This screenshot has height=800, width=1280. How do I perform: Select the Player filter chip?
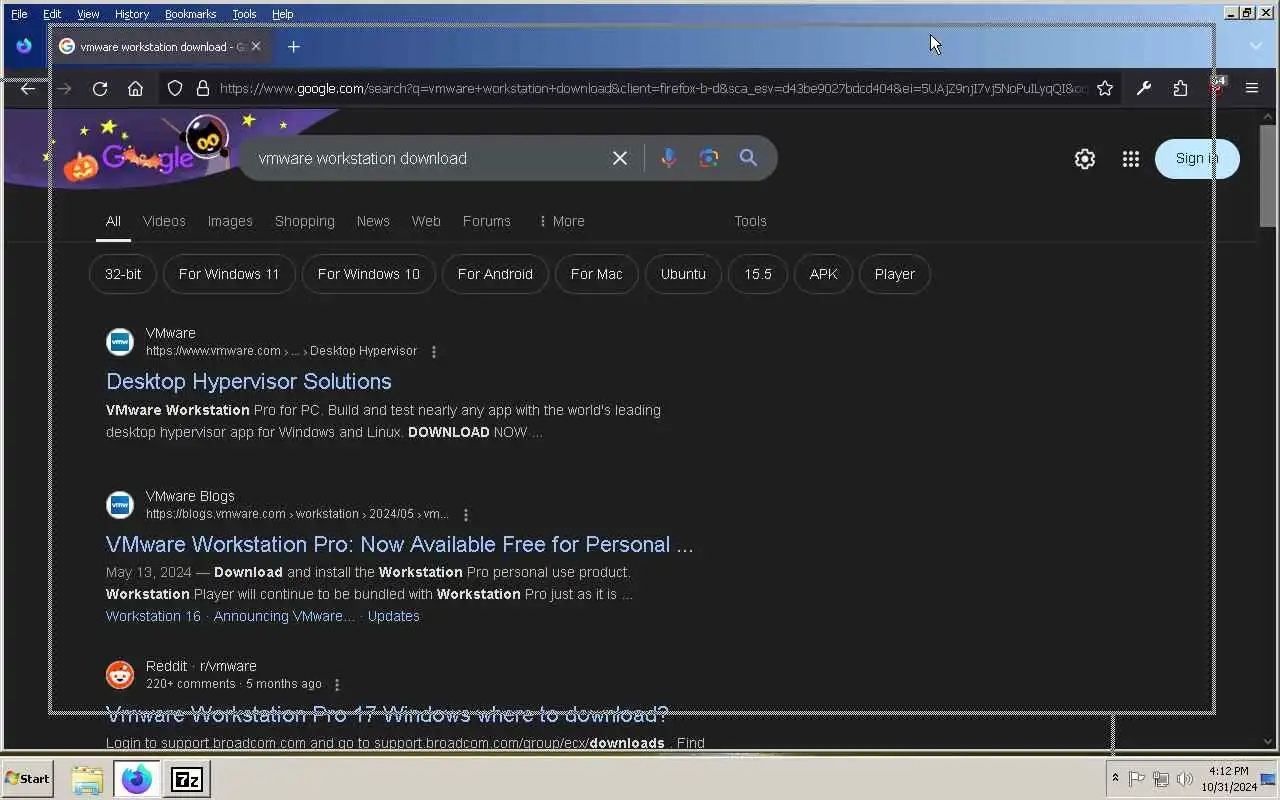point(895,274)
